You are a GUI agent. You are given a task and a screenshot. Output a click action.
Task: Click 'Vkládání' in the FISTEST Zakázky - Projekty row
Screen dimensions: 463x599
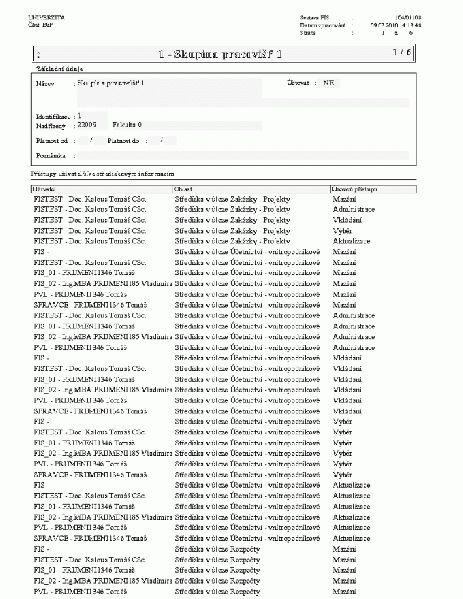347,220
